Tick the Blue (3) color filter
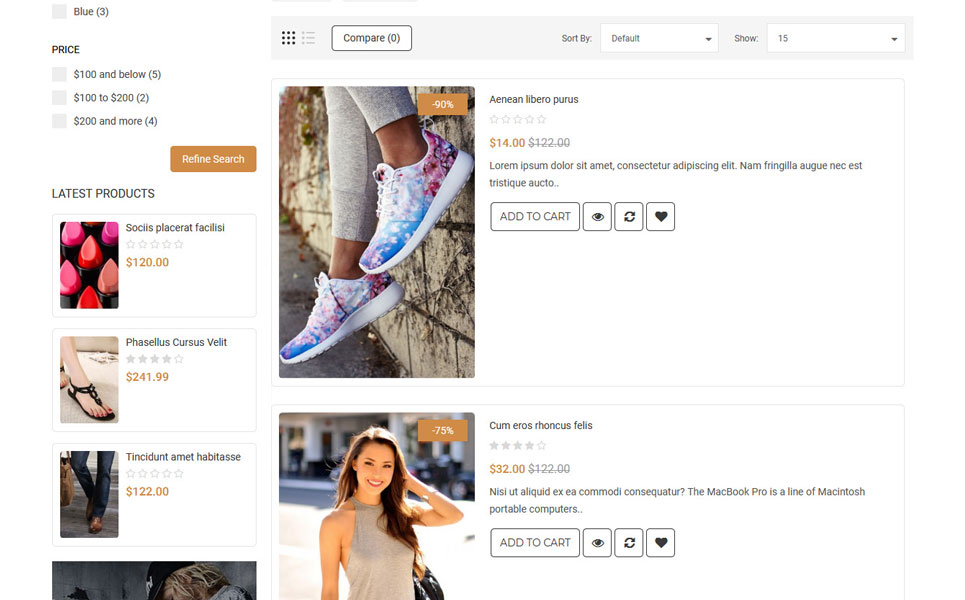 (x=59, y=11)
